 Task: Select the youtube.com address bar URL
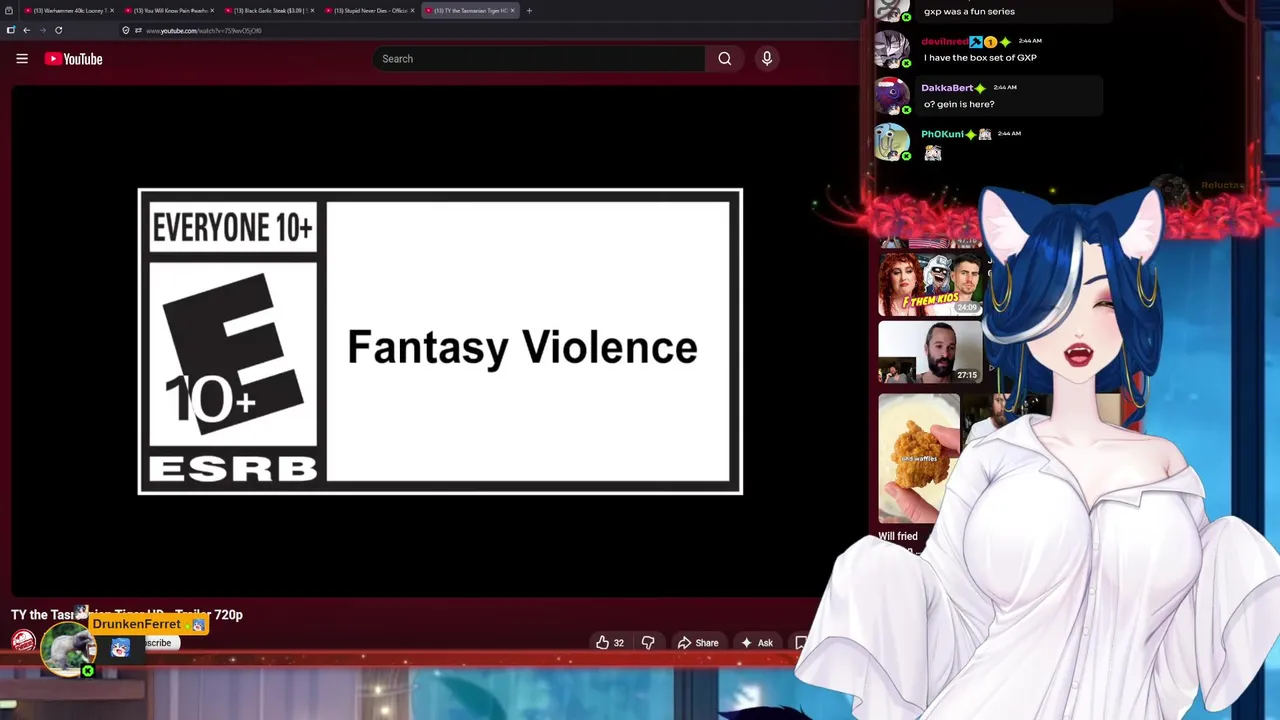click(203, 31)
